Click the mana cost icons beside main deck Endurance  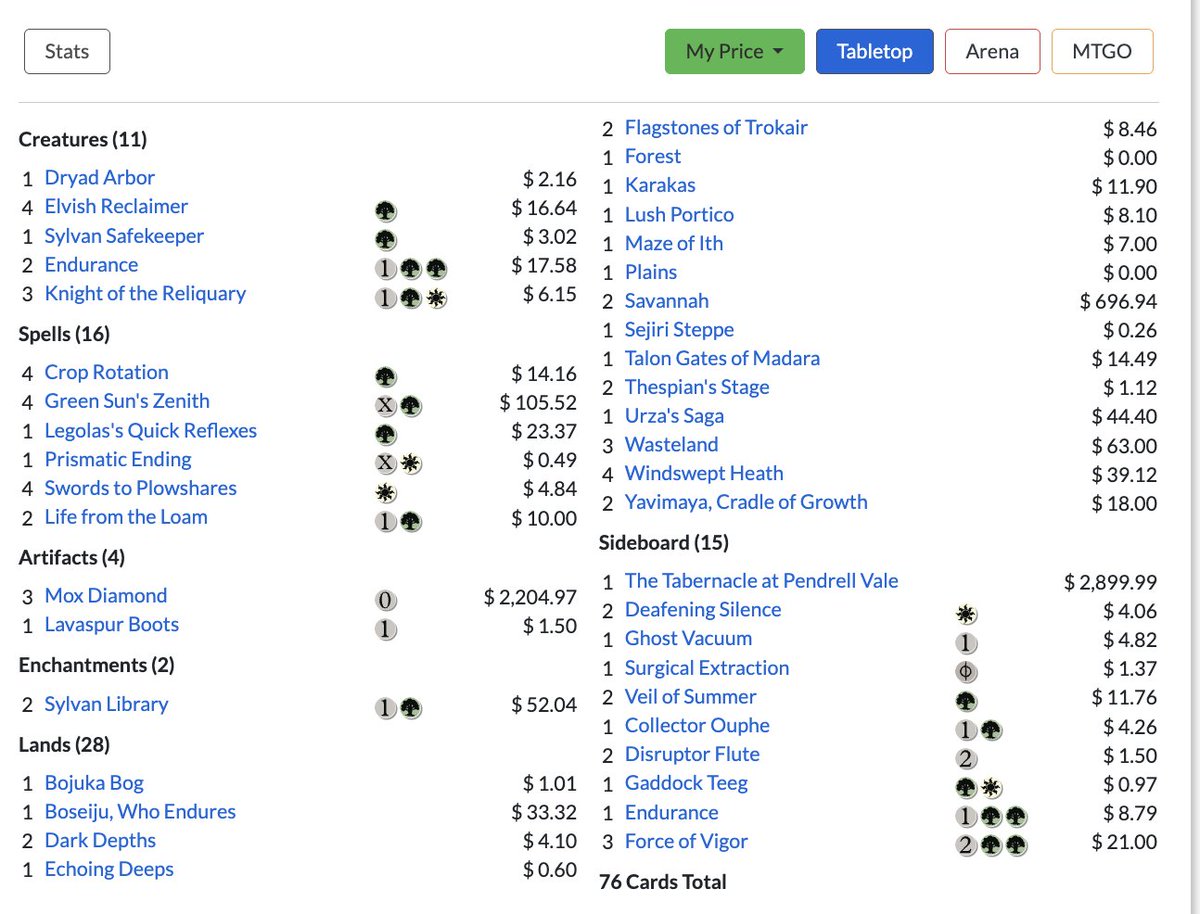(x=410, y=268)
